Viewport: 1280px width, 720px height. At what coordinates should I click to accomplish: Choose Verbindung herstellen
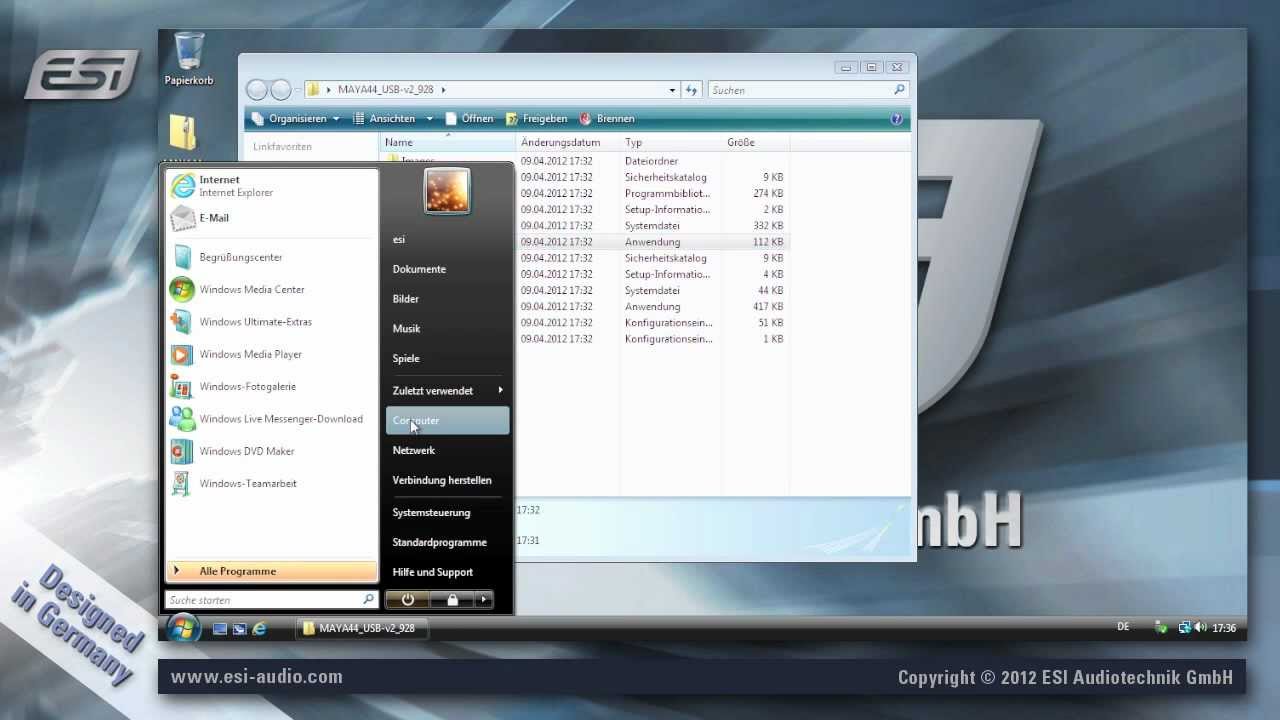click(x=447, y=481)
